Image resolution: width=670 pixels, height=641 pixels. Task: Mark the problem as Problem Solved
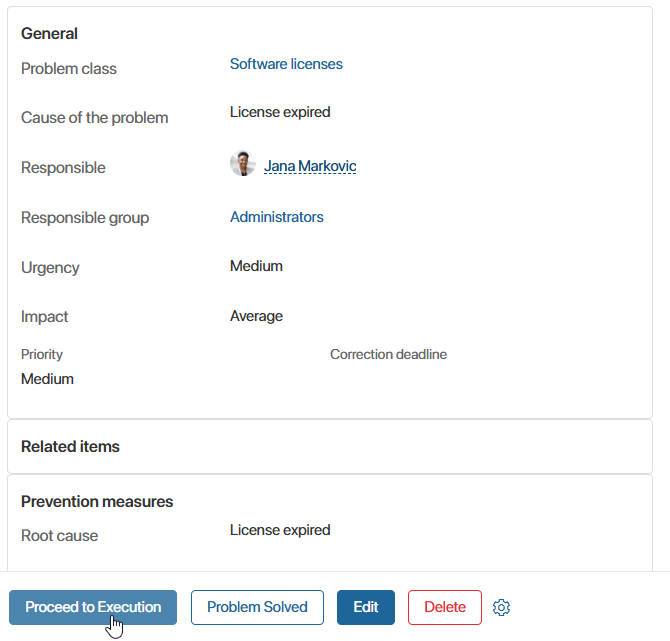tap(257, 607)
